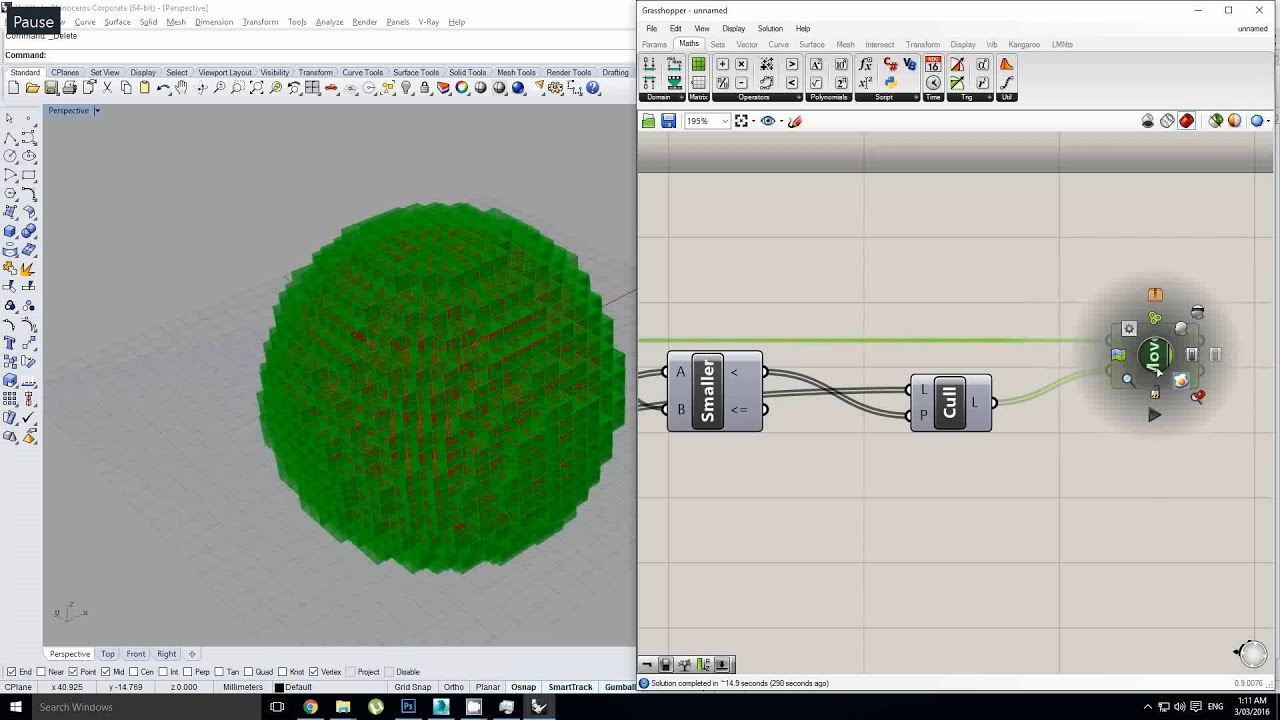The width and height of the screenshot is (1280, 720).
Task: Open the 195% zoom dropdown in Grasshopper
Action: click(724, 121)
